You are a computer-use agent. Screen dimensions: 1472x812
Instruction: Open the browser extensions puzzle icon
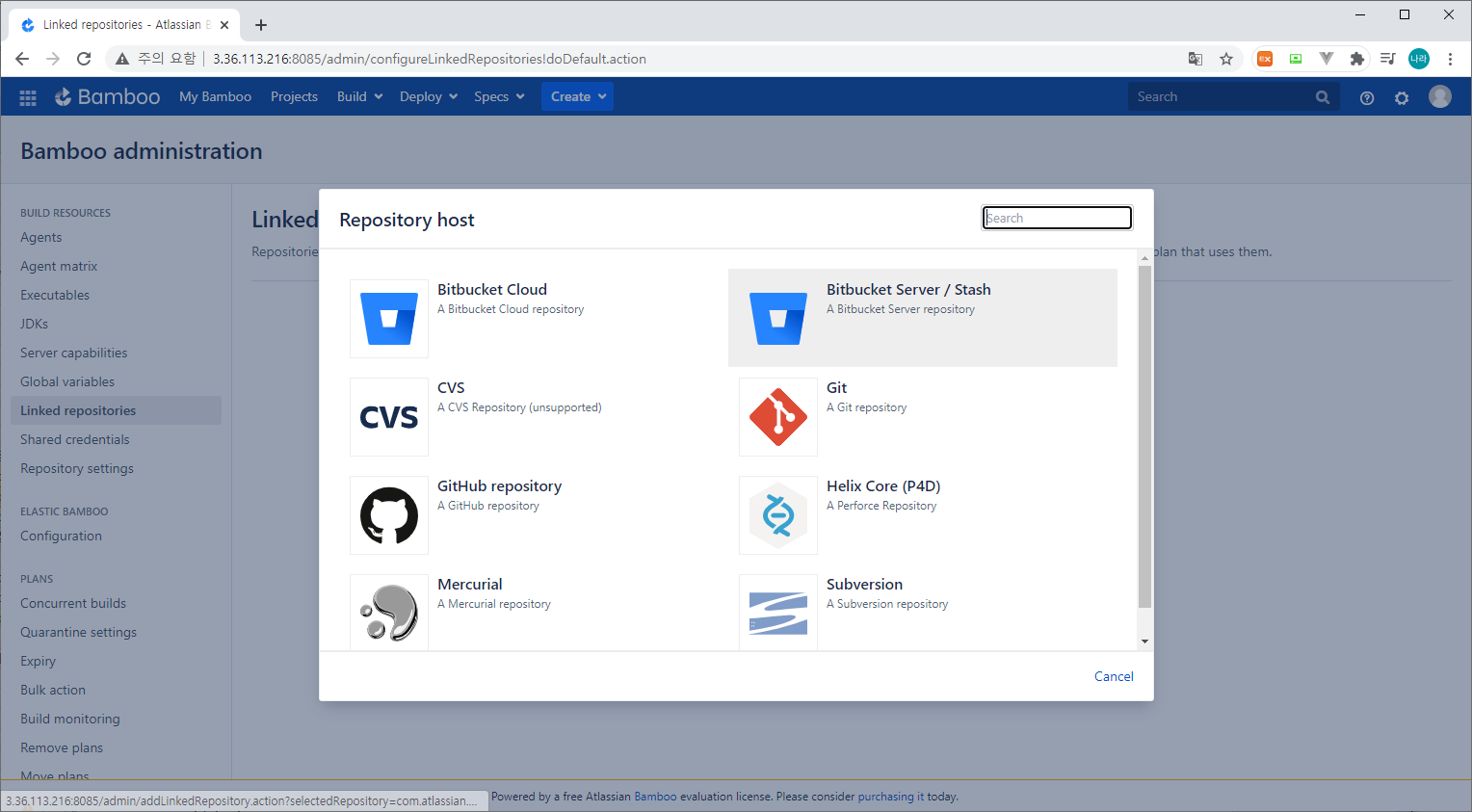tap(1357, 59)
